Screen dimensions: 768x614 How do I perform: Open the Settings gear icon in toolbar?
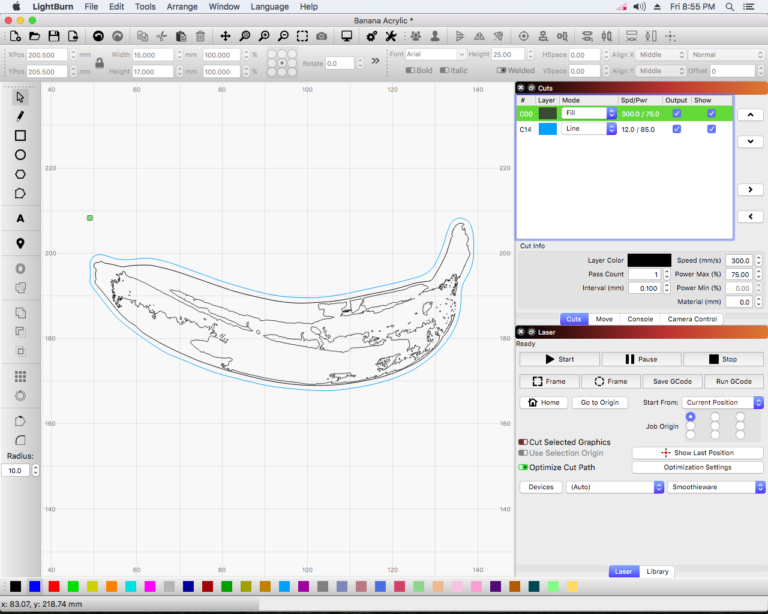371,36
